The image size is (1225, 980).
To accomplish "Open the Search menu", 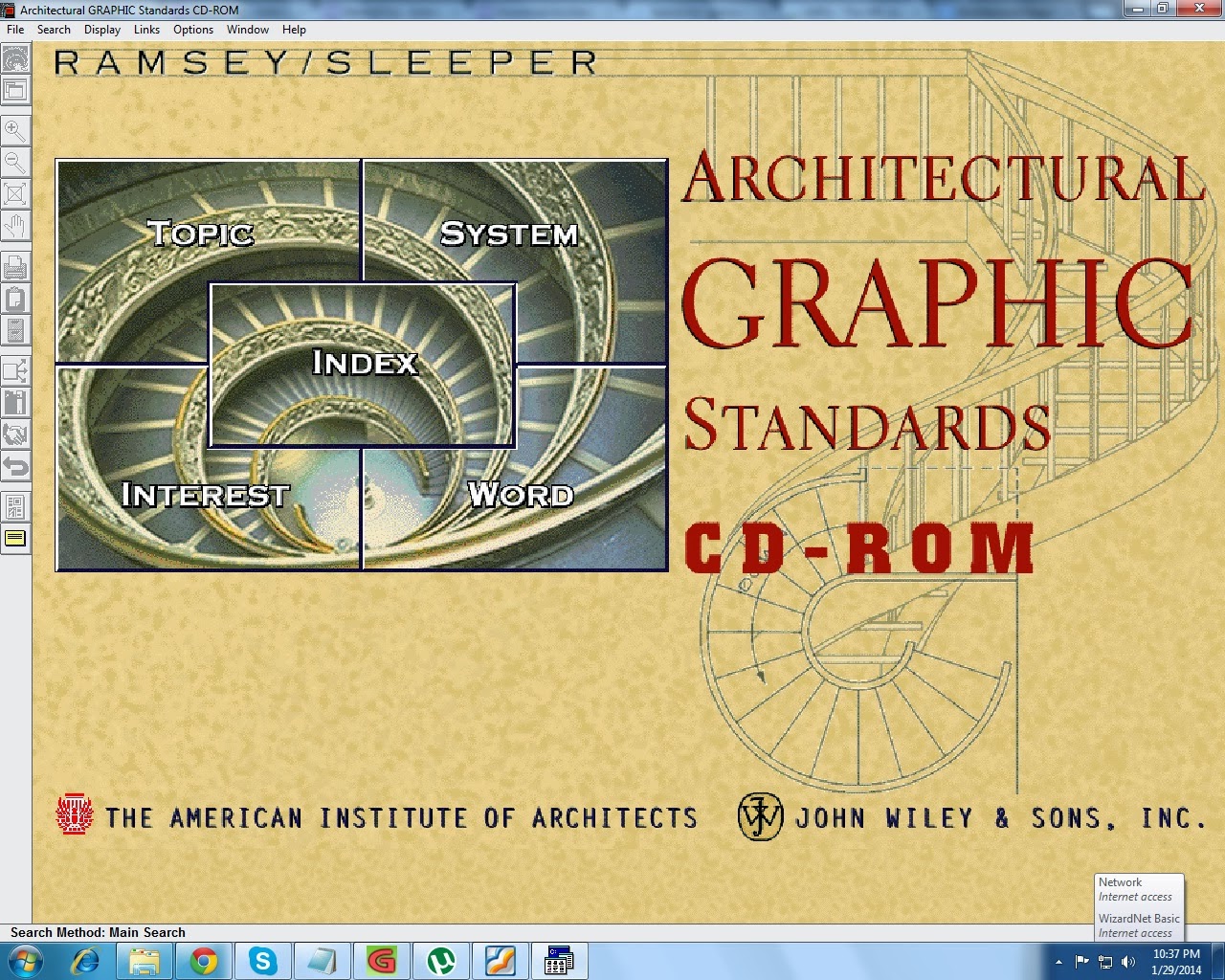I will (x=54, y=29).
